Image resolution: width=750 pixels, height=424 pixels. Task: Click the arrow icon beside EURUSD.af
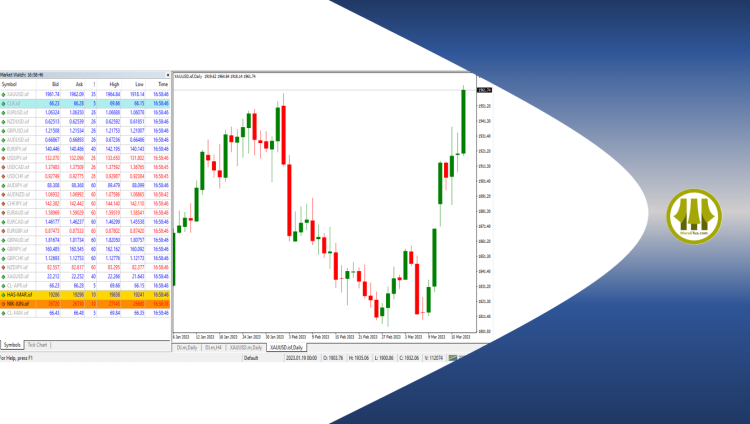4,112
